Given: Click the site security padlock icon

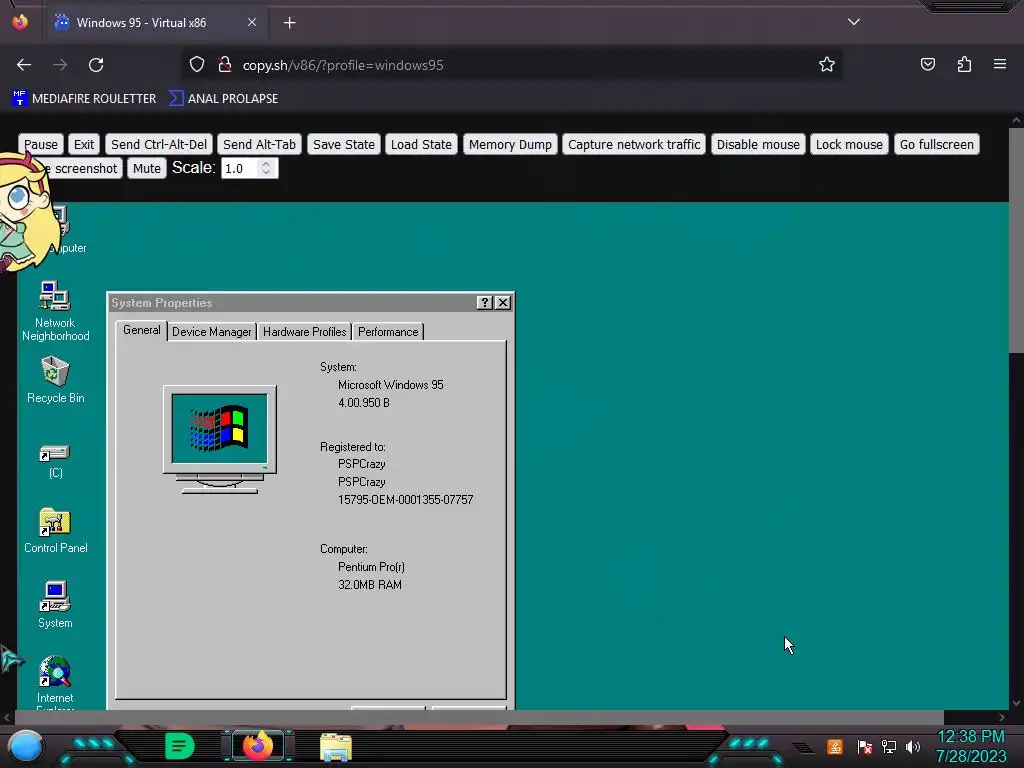Looking at the screenshot, I should click(225, 65).
